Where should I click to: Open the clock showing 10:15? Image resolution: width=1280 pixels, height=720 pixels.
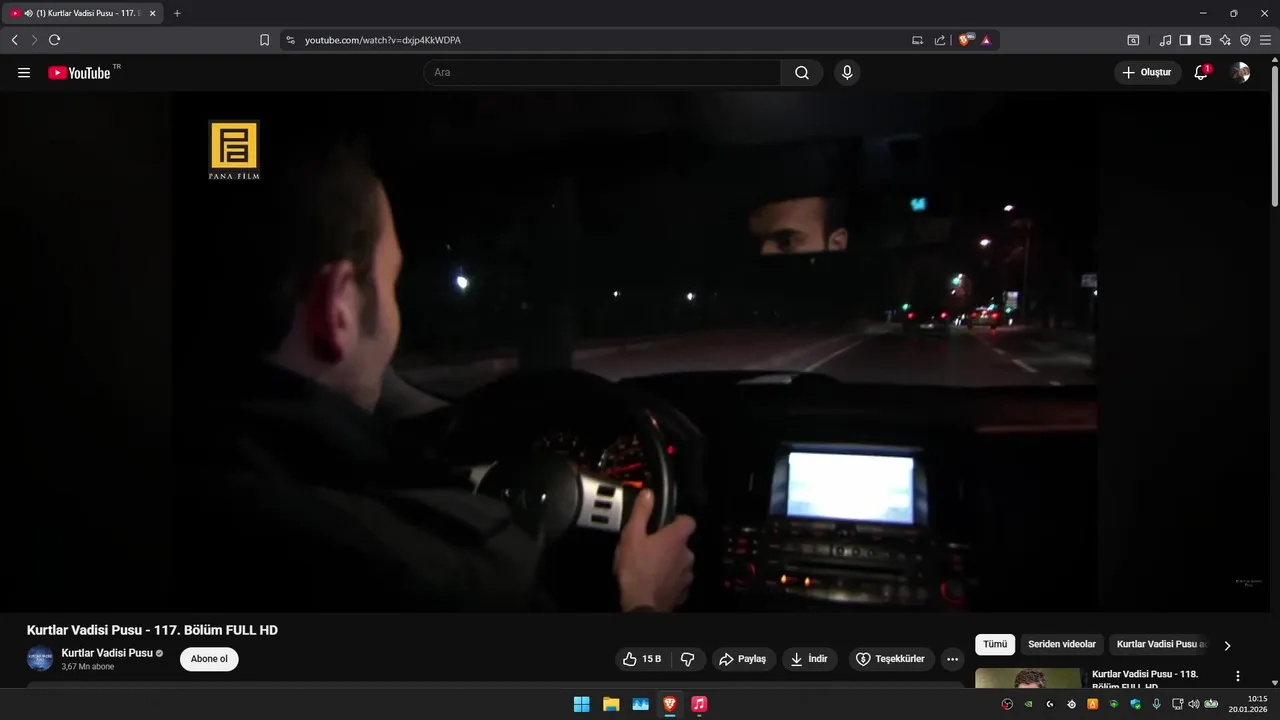(x=1249, y=704)
